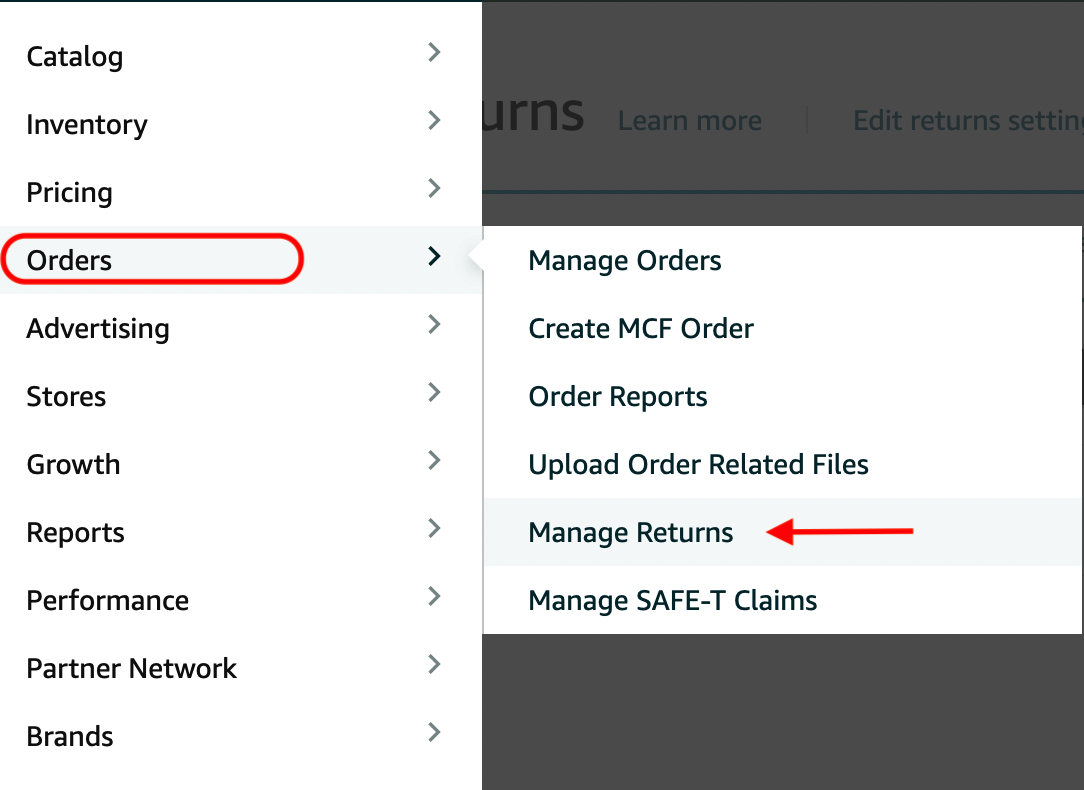Open the Advertising menu

pyautogui.click(x=241, y=328)
